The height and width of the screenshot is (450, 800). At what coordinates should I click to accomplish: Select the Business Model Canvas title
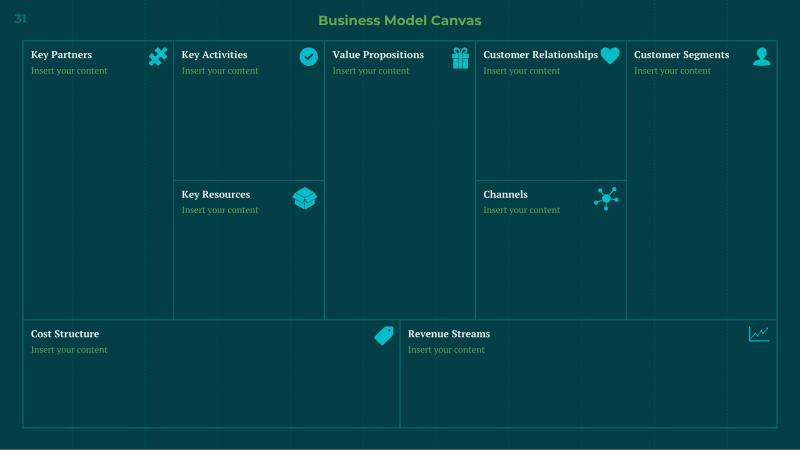click(x=399, y=20)
